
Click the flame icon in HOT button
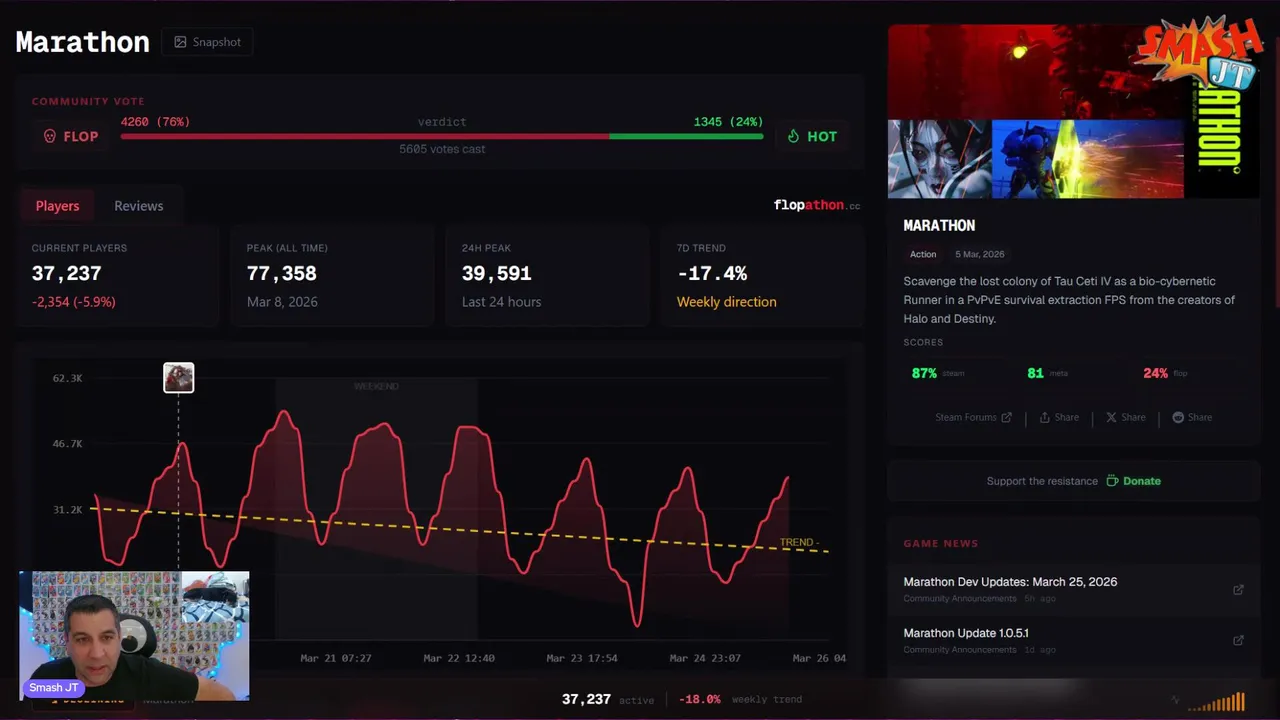point(793,136)
